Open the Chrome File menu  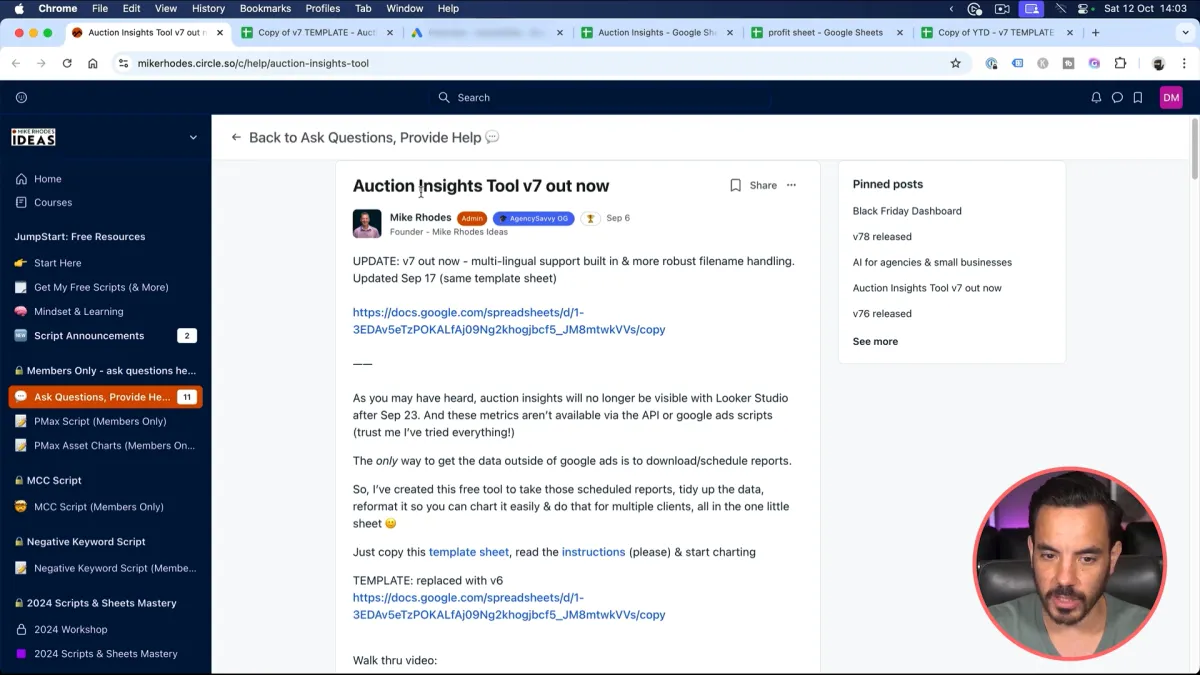tap(100, 8)
